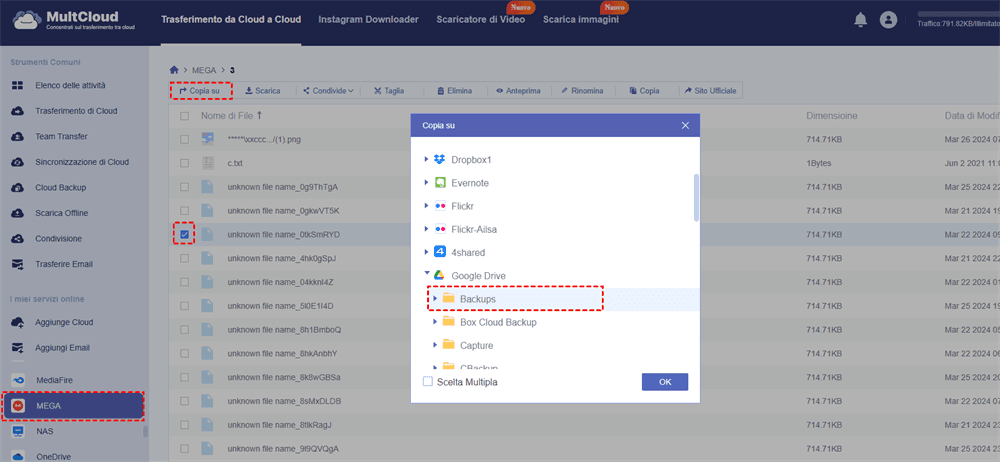Screen dimensions: 1000x462
Task: Expand the Flickr-Ailsa tree node
Action: tap(426, 229)
